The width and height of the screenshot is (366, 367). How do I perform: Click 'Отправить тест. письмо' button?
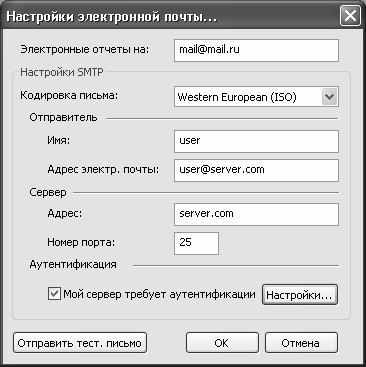[80, 343]
